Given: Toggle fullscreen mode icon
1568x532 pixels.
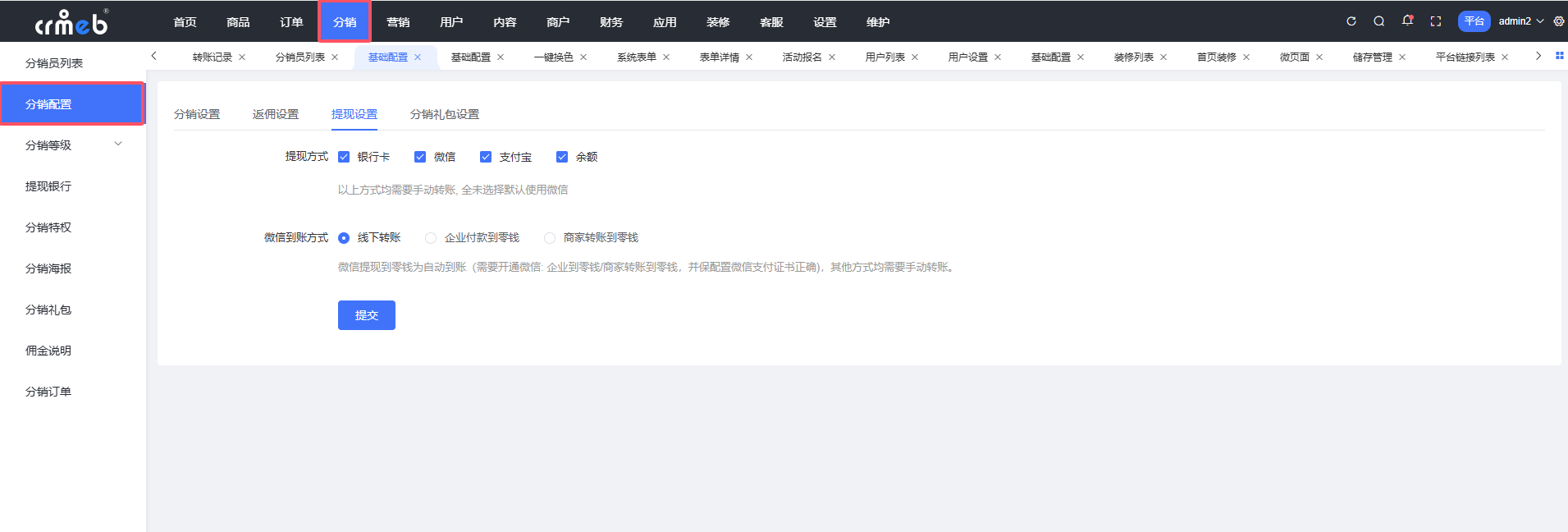Looking at the screenshot, I should pyautogui.click(x=1436, y=21).
